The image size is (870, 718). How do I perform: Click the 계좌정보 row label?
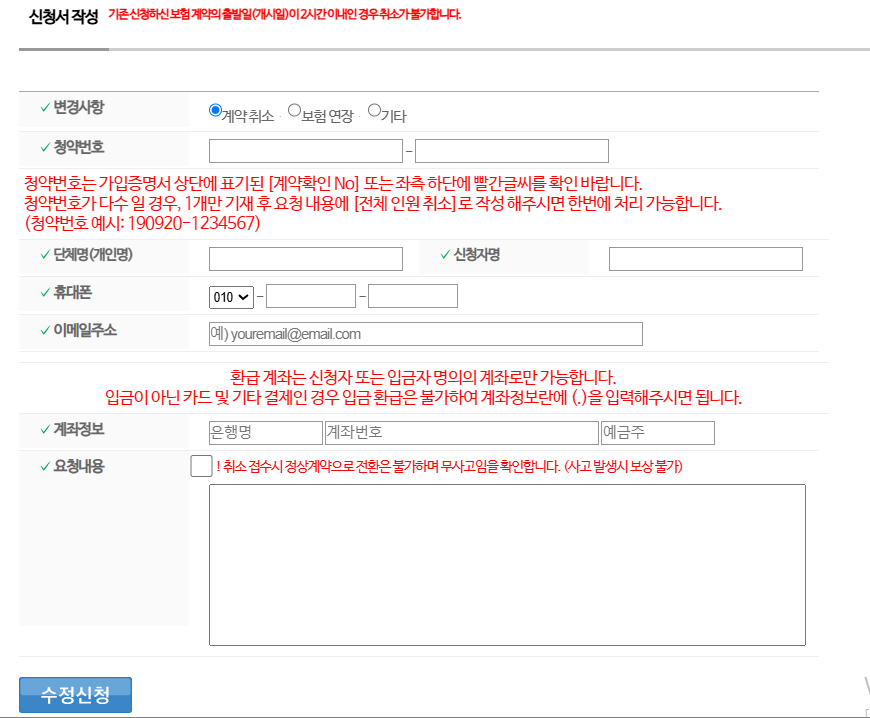tap(79, 429)
